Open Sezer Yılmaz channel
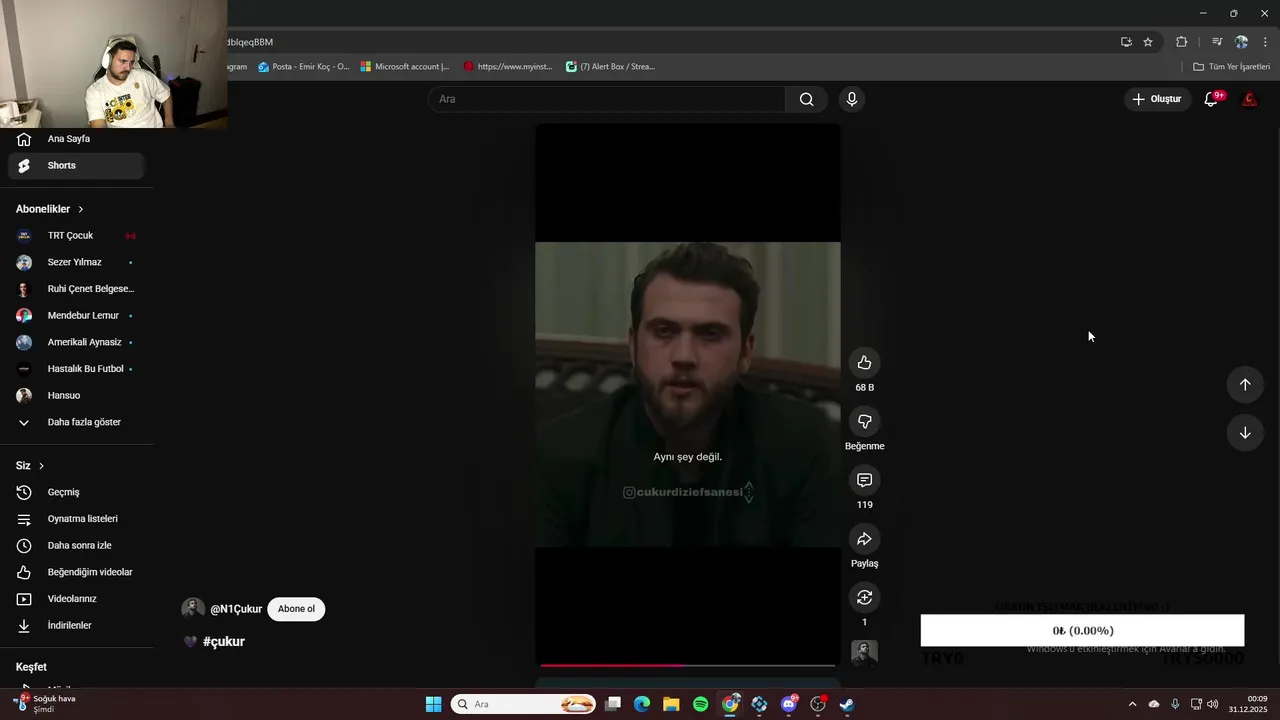 pos(76,262)
